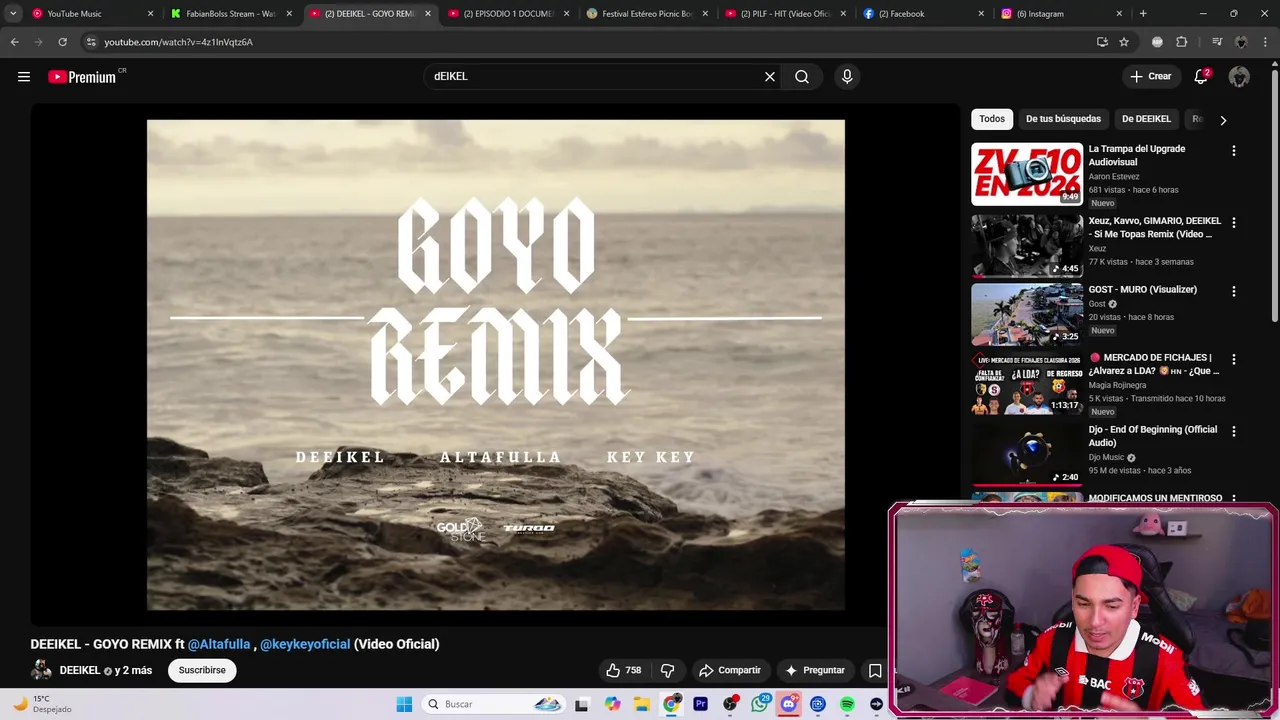
Task: Open WhatsApp from the taskbar
Action: [x=760, y=704]
